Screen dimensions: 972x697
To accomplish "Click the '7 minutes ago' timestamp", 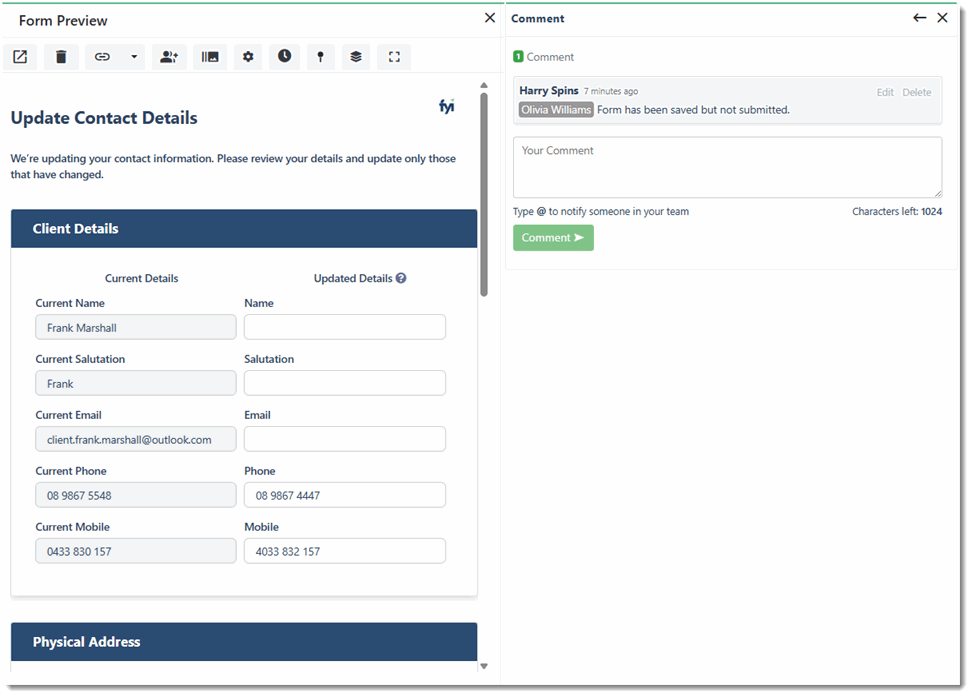I will click(x=611, y=91).
